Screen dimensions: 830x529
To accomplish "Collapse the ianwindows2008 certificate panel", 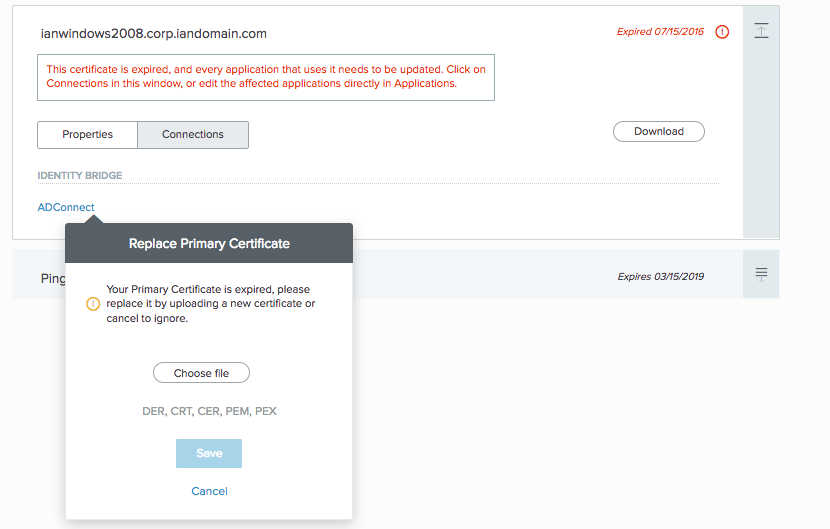I will (761, 32).
